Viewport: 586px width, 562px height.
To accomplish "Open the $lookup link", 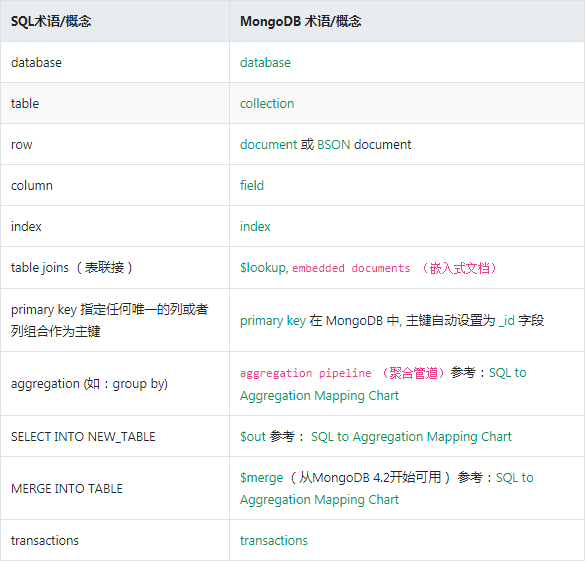I will [263, 268].
